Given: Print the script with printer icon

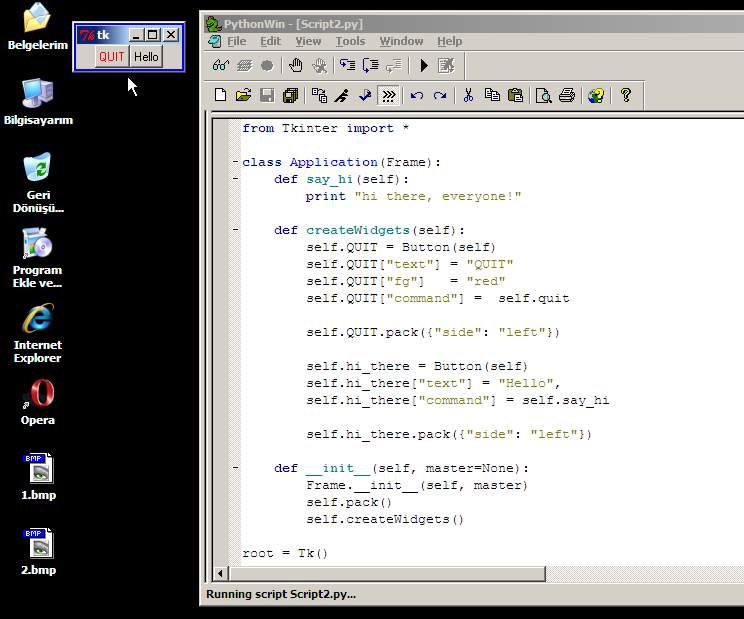Looking at the screenshot, I should click(x=567, y=95).
